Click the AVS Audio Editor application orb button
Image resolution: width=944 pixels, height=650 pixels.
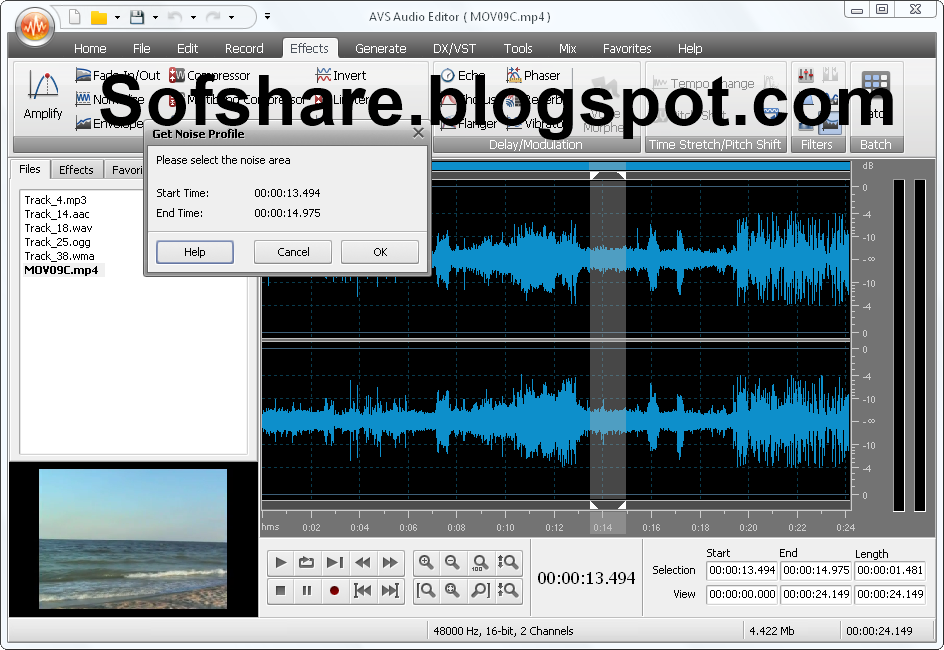[x=35, y=26]
